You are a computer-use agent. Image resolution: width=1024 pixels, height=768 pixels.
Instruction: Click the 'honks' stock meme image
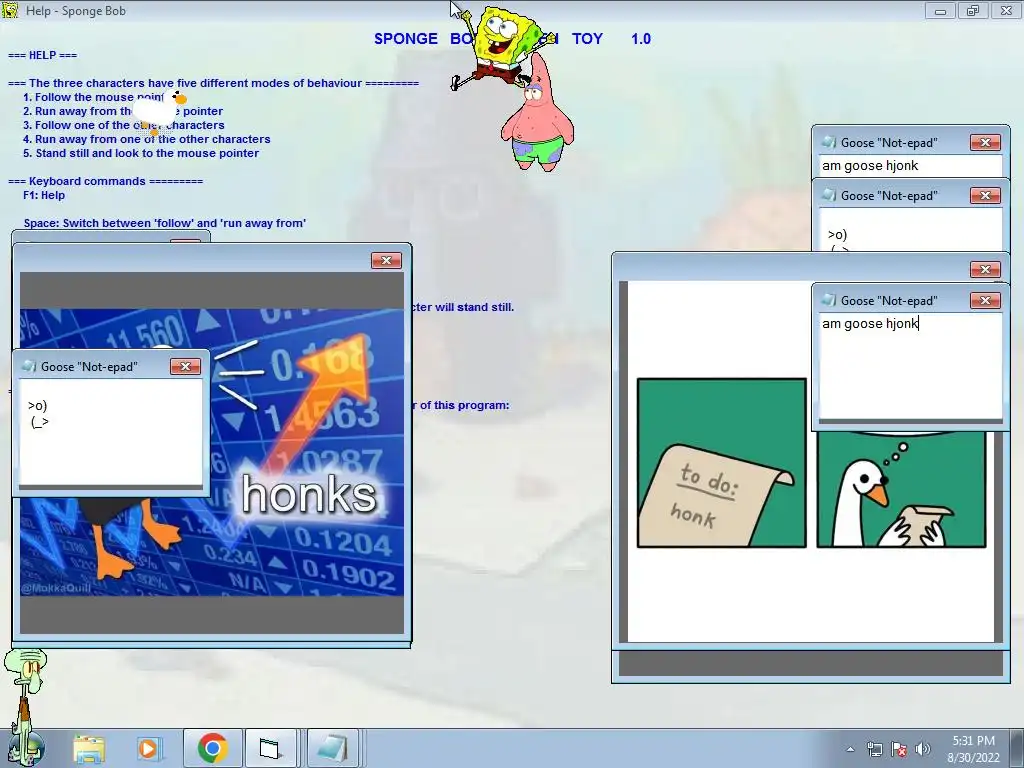coord(212,452)
